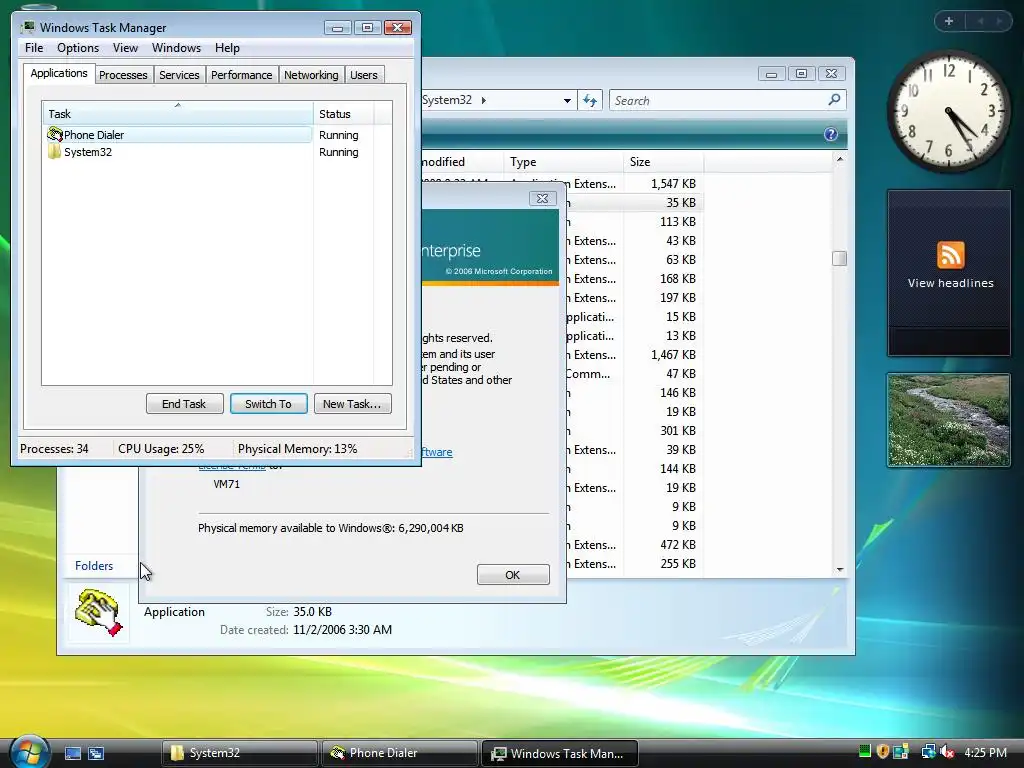Click the Explorer scroll up arrow

840,159
